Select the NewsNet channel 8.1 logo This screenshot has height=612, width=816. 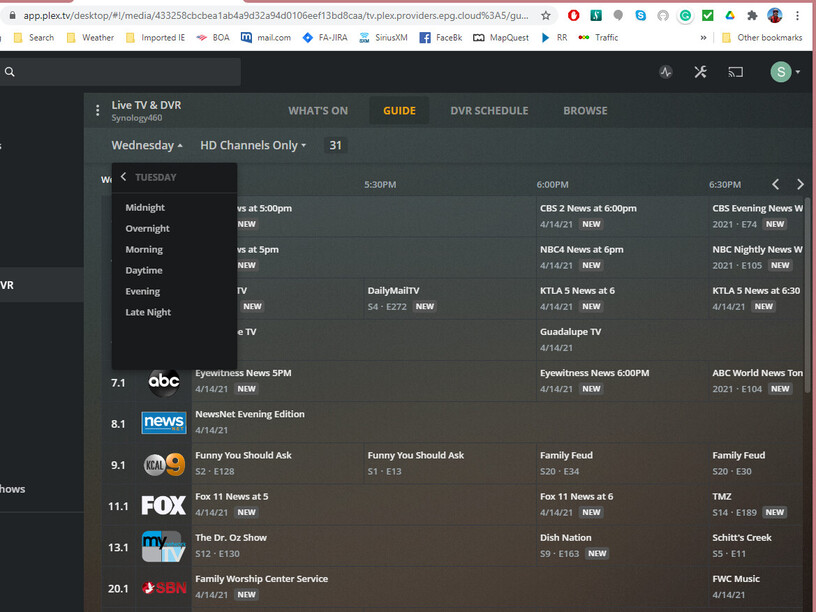(x=163, y=423)
